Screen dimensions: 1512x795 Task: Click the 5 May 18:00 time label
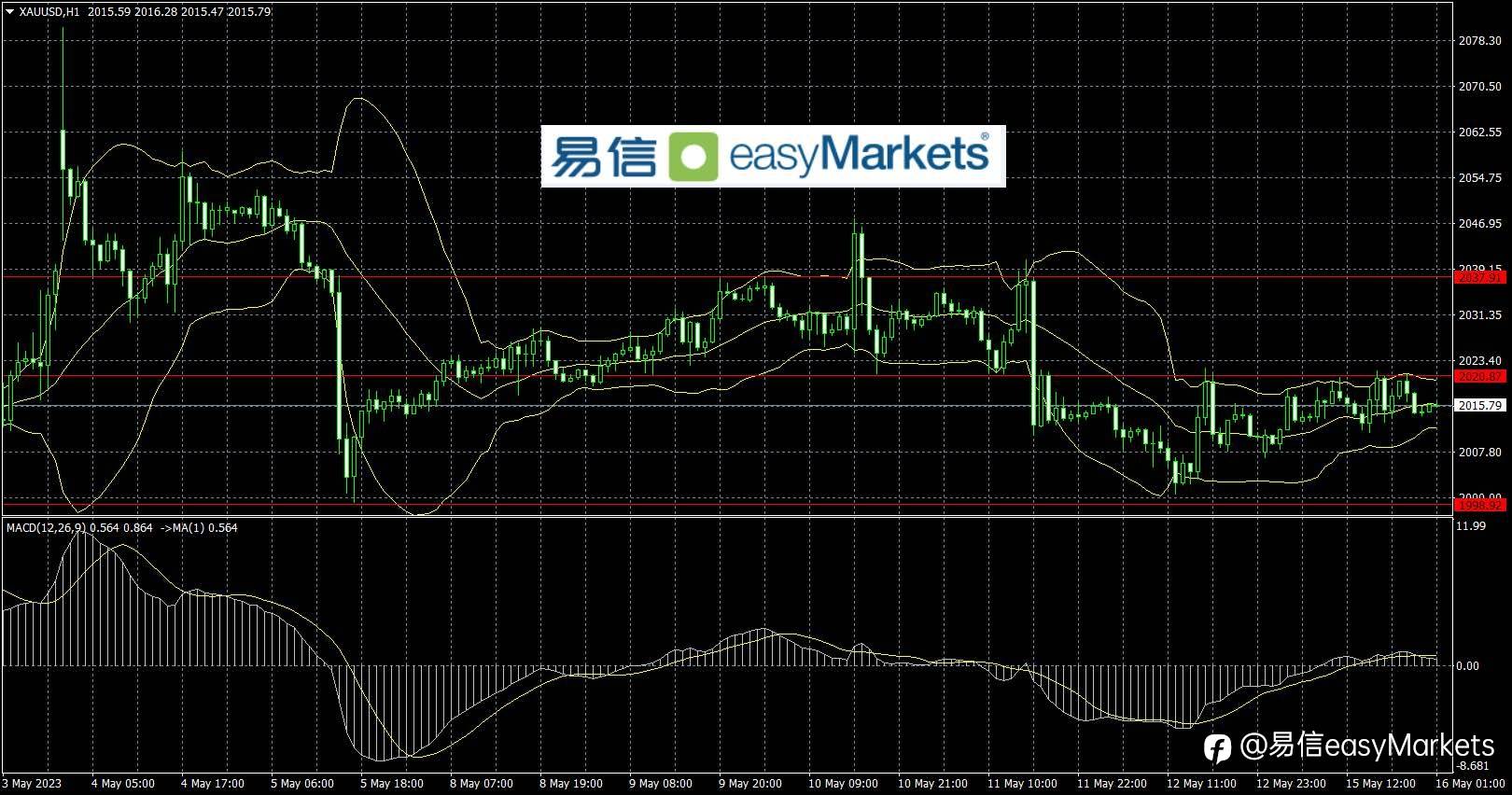pos(392,784)
